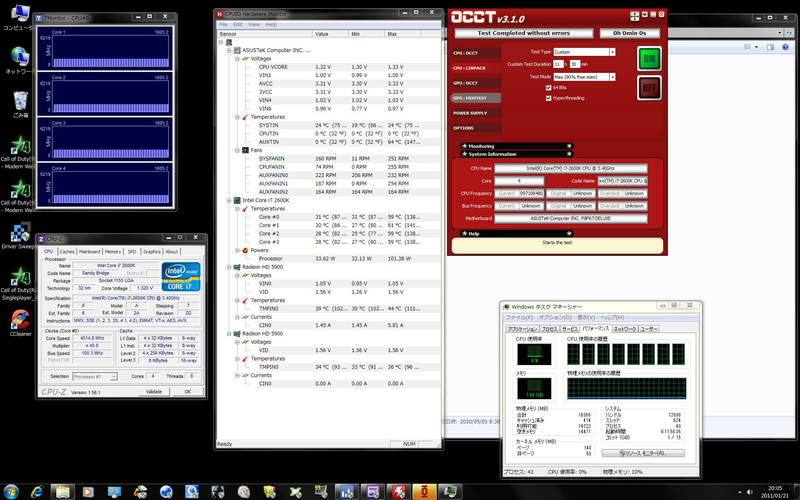The image size is (800, 500).
Task: Open Windows Media Player from taskbar
Action: [88, 491]
